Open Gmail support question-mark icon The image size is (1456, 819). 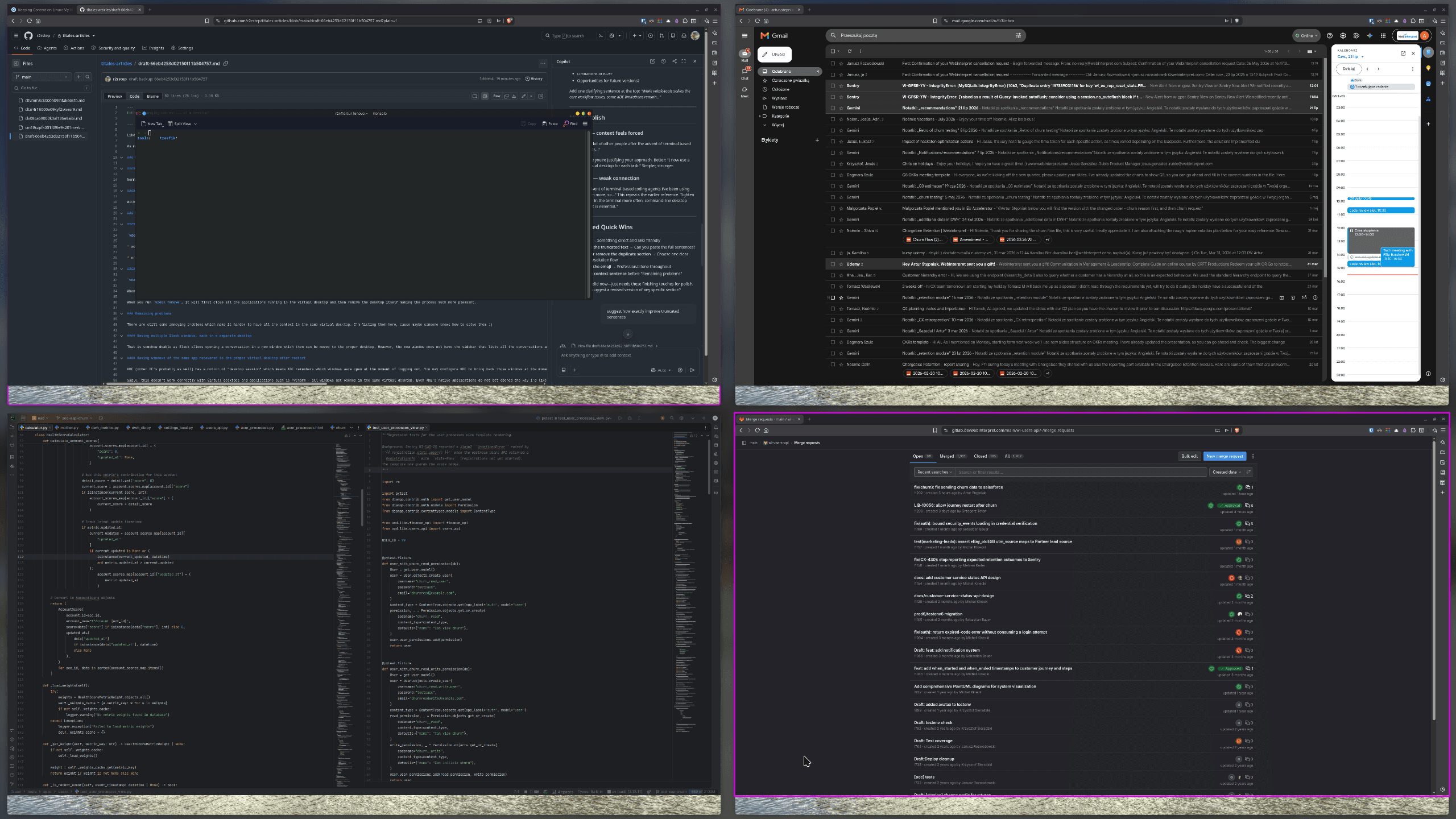click(x=1330, y=35)
